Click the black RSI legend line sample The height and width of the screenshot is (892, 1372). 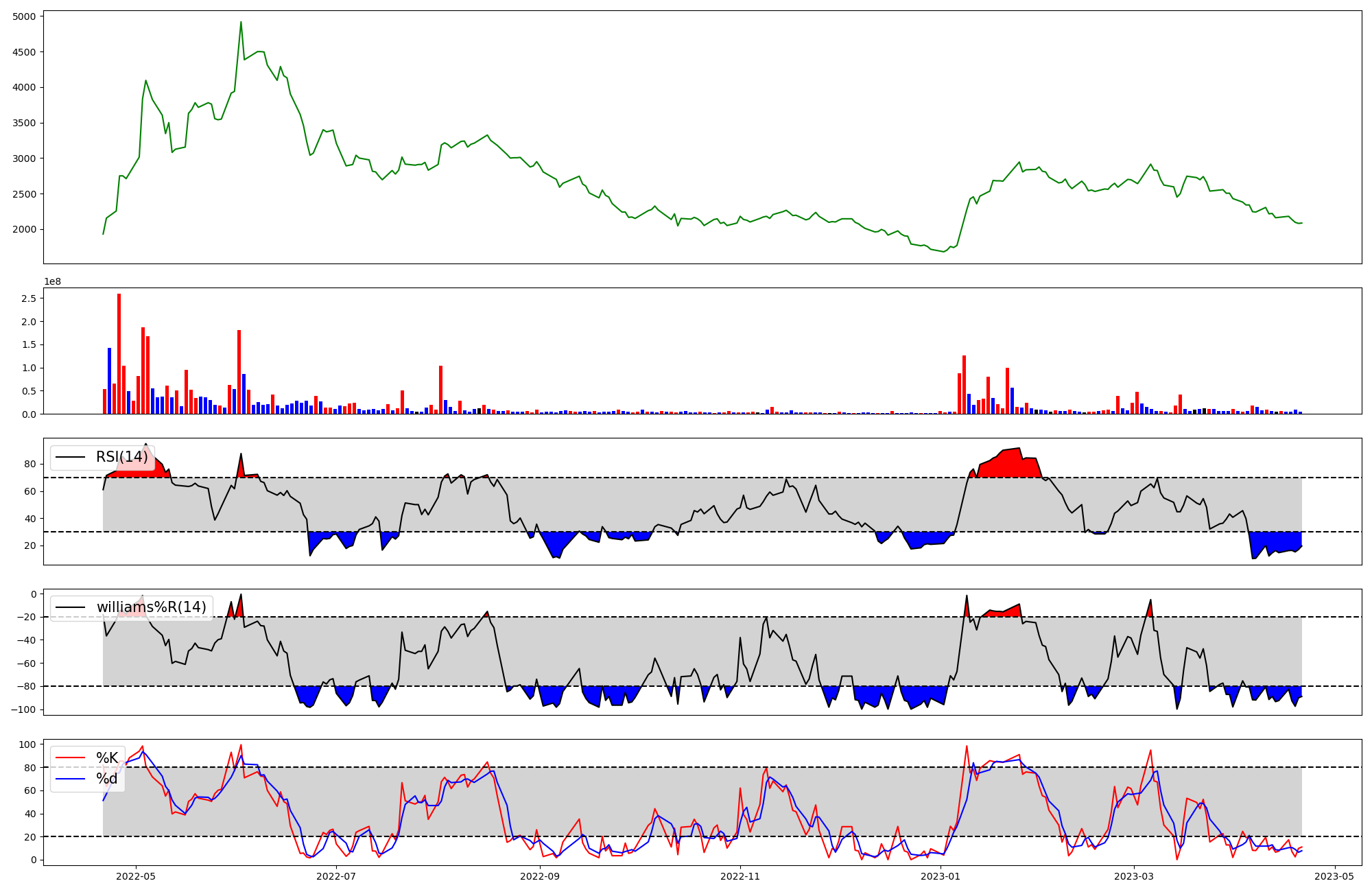pyautogui.click(x=70, y=457)
